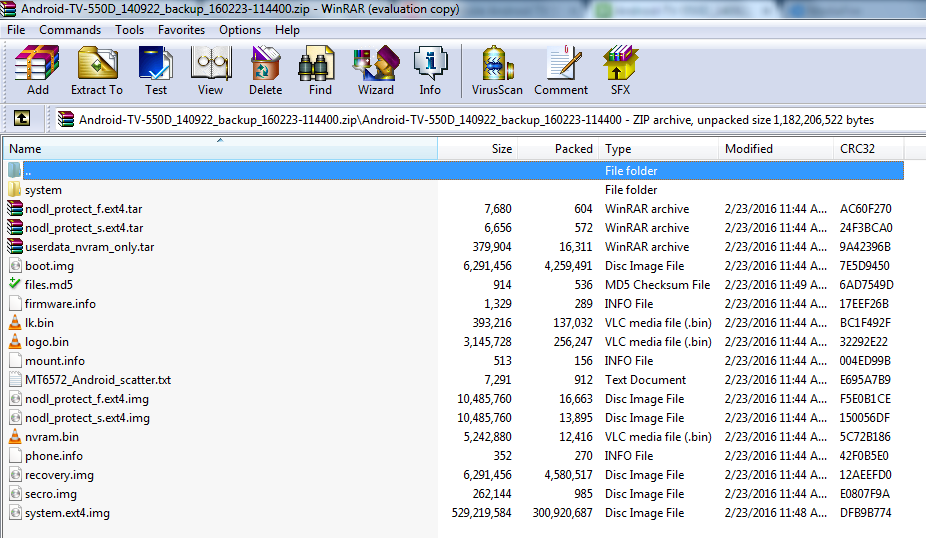
Task: Select the system folder icon
Action: 15,190
